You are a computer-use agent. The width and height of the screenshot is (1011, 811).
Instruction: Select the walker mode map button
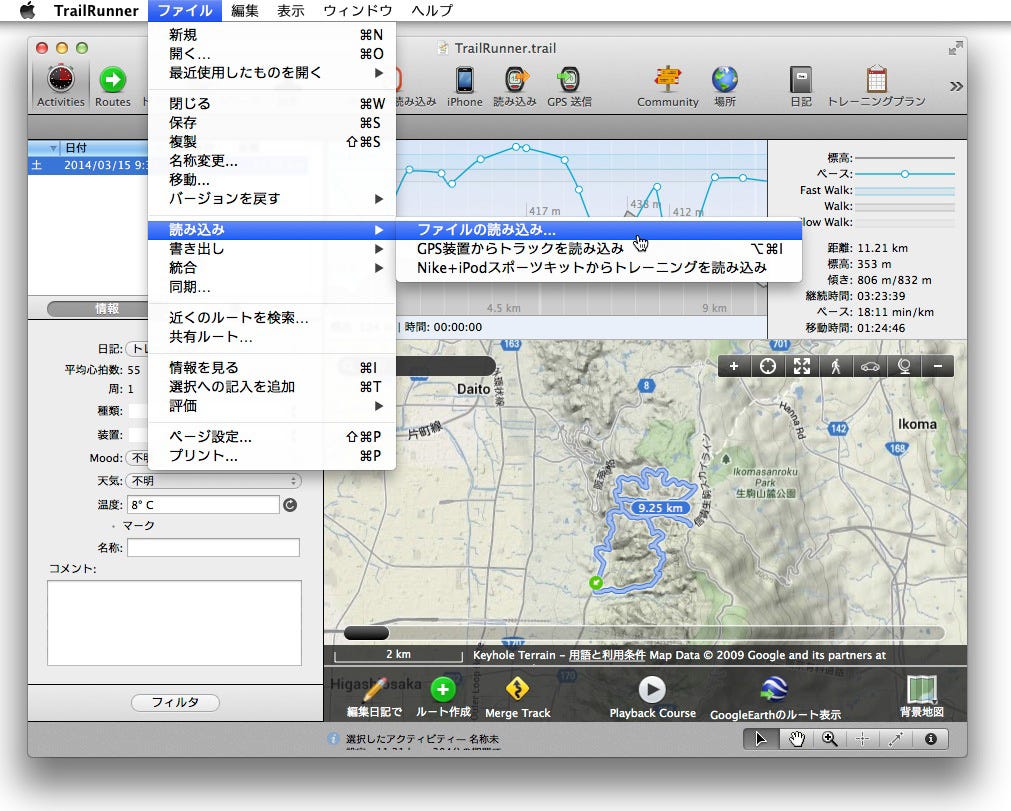pos(836,367)
